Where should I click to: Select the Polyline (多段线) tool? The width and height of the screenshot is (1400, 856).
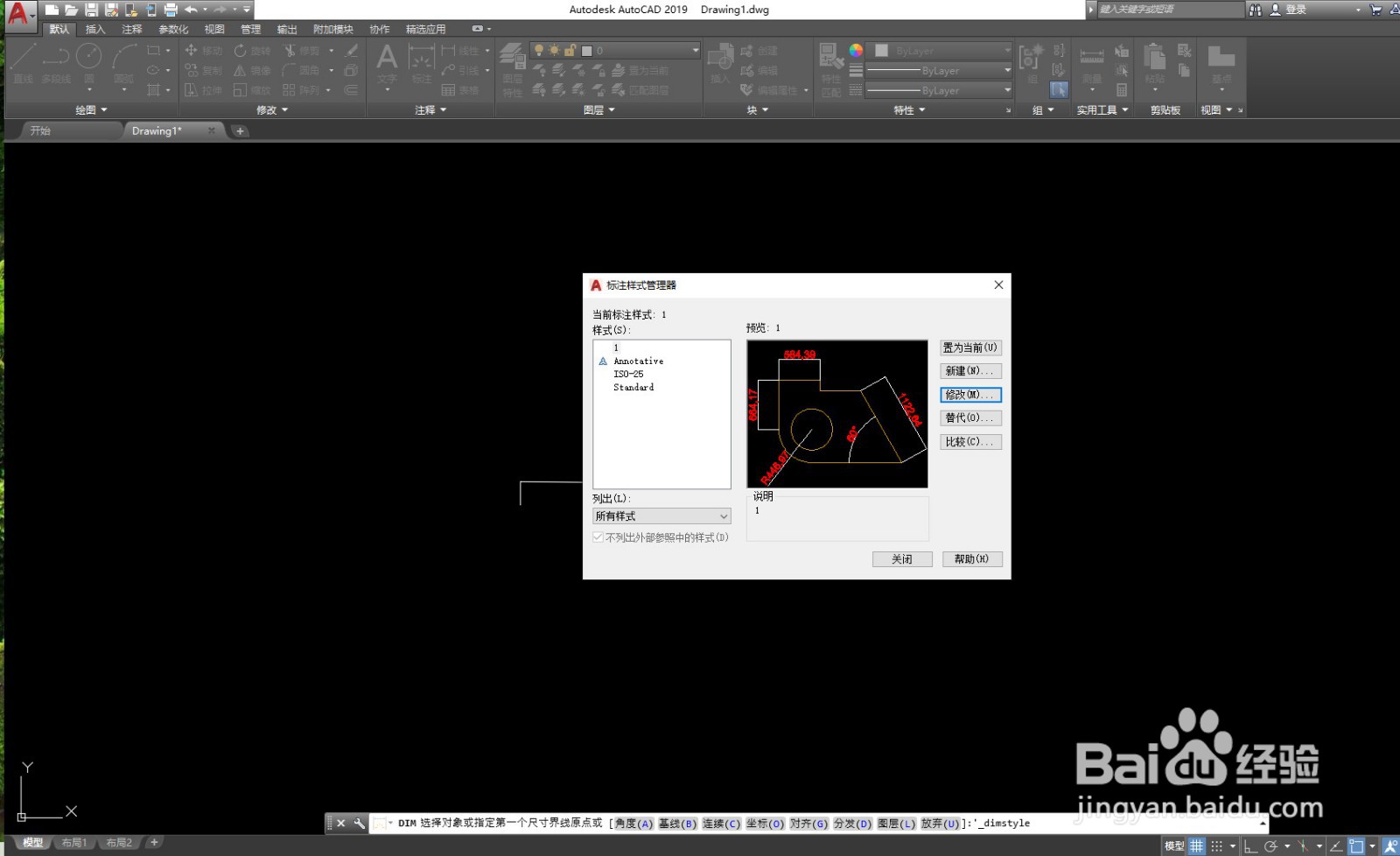[55, 63]
